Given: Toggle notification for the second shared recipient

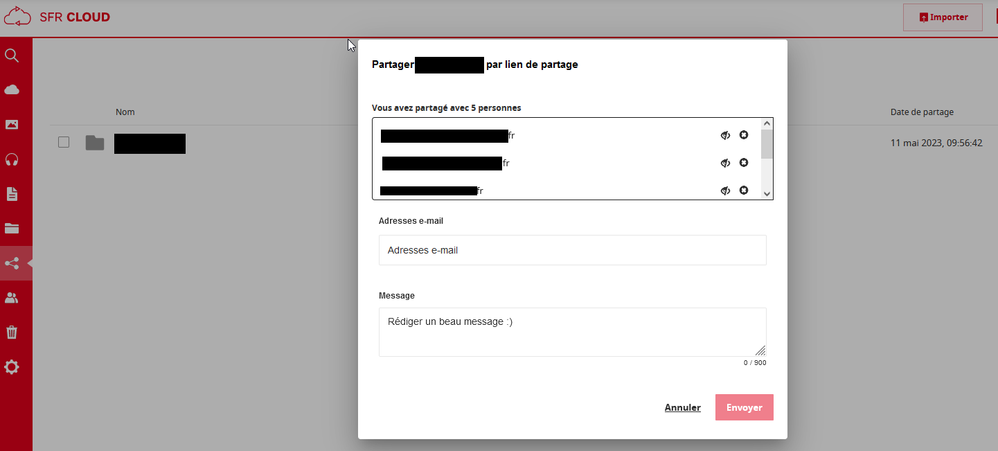Looking at the screenshot, I should point(725,163).
